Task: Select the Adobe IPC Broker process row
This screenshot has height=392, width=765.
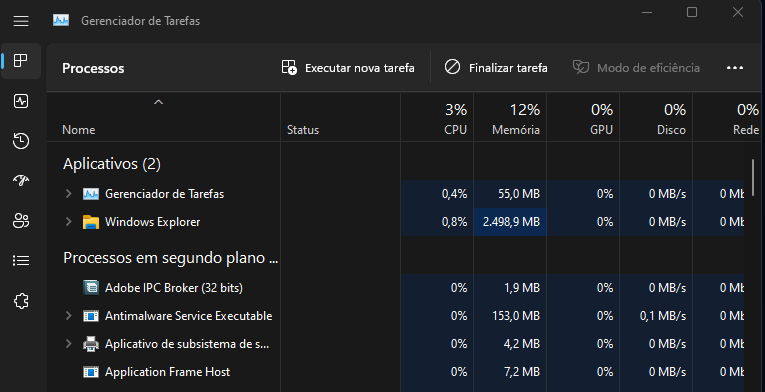Action: [x=396, y=288]
